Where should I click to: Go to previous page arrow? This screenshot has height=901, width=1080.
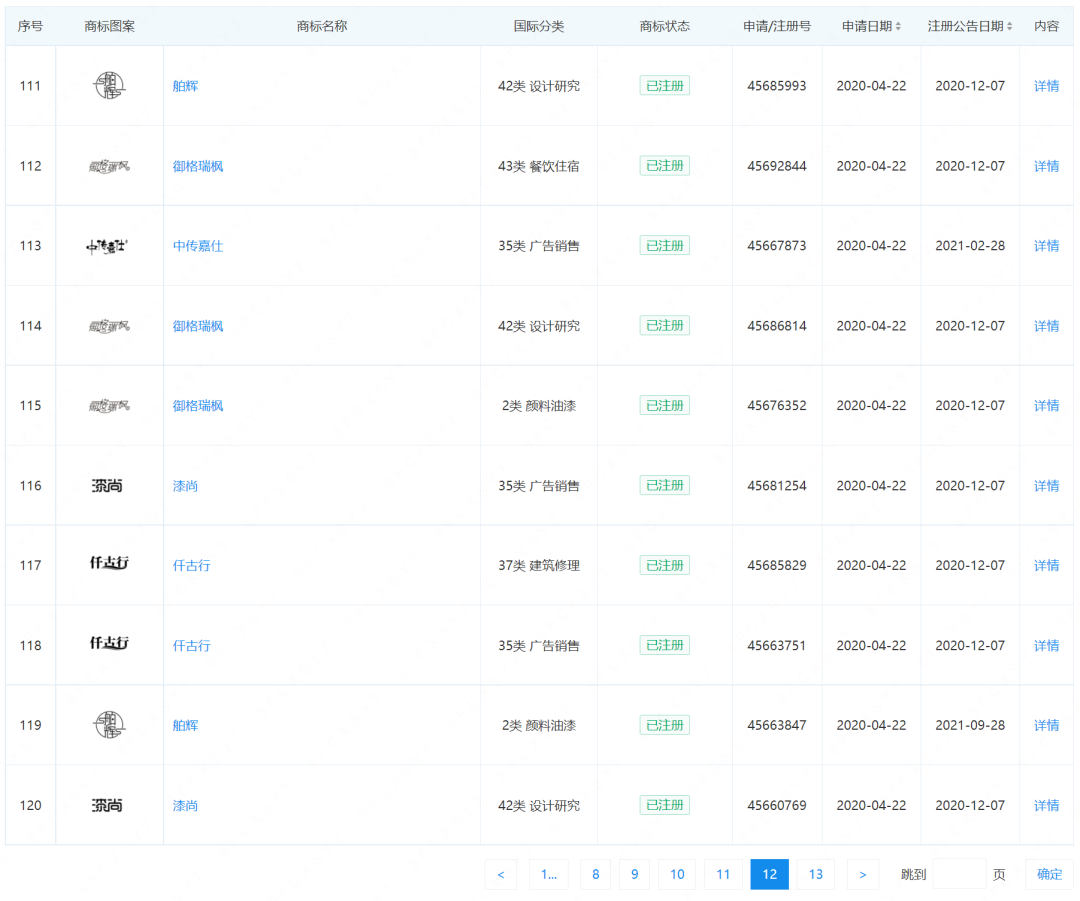pos(501,875)
